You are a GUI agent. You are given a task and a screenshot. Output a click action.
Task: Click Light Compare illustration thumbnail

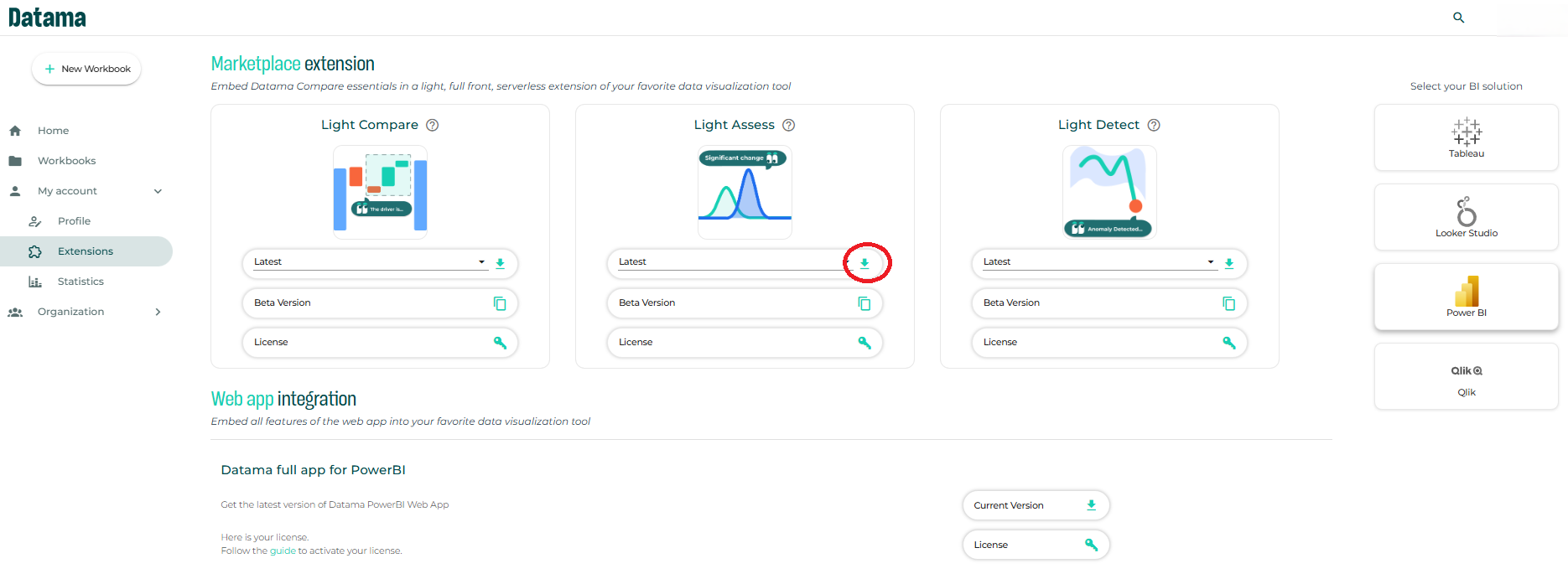pos(380,192)
